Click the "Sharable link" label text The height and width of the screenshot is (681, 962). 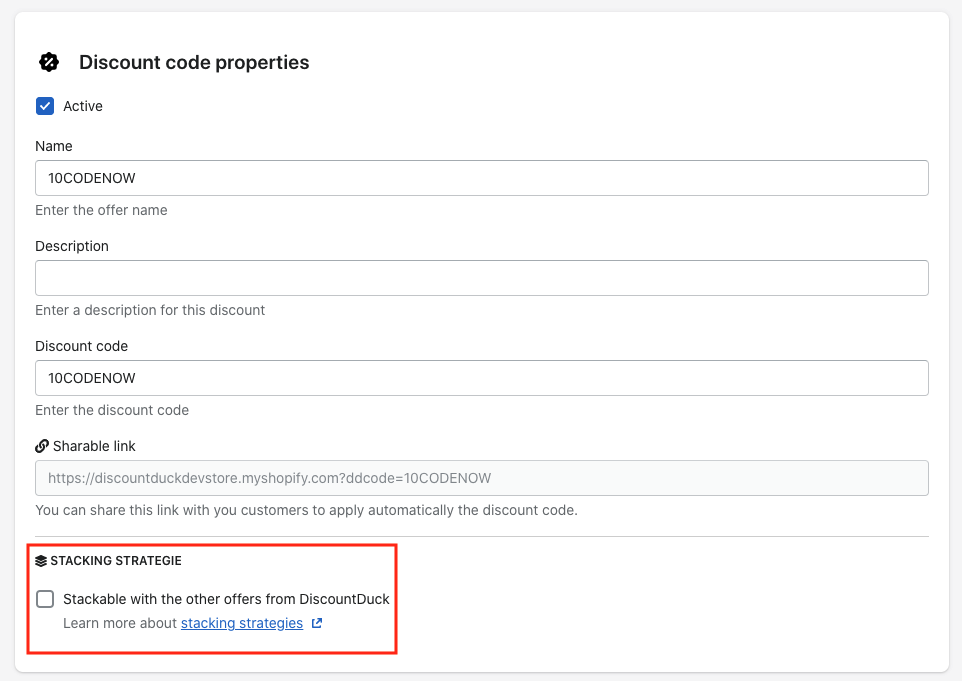[94, 446]
